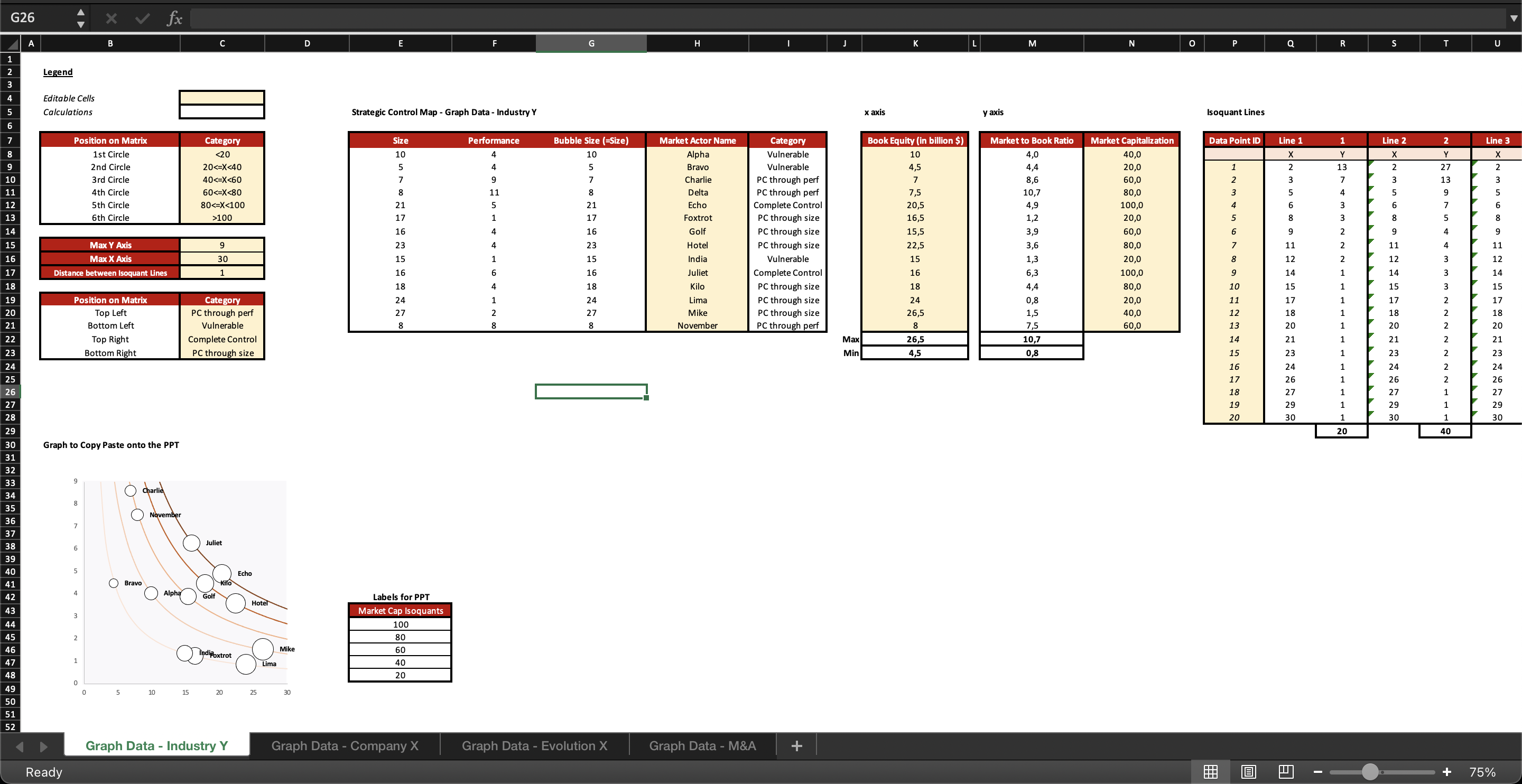Click the Calculations legend swatch
This screenshot has height=784, width=1522.
click(x=222, y=111)
